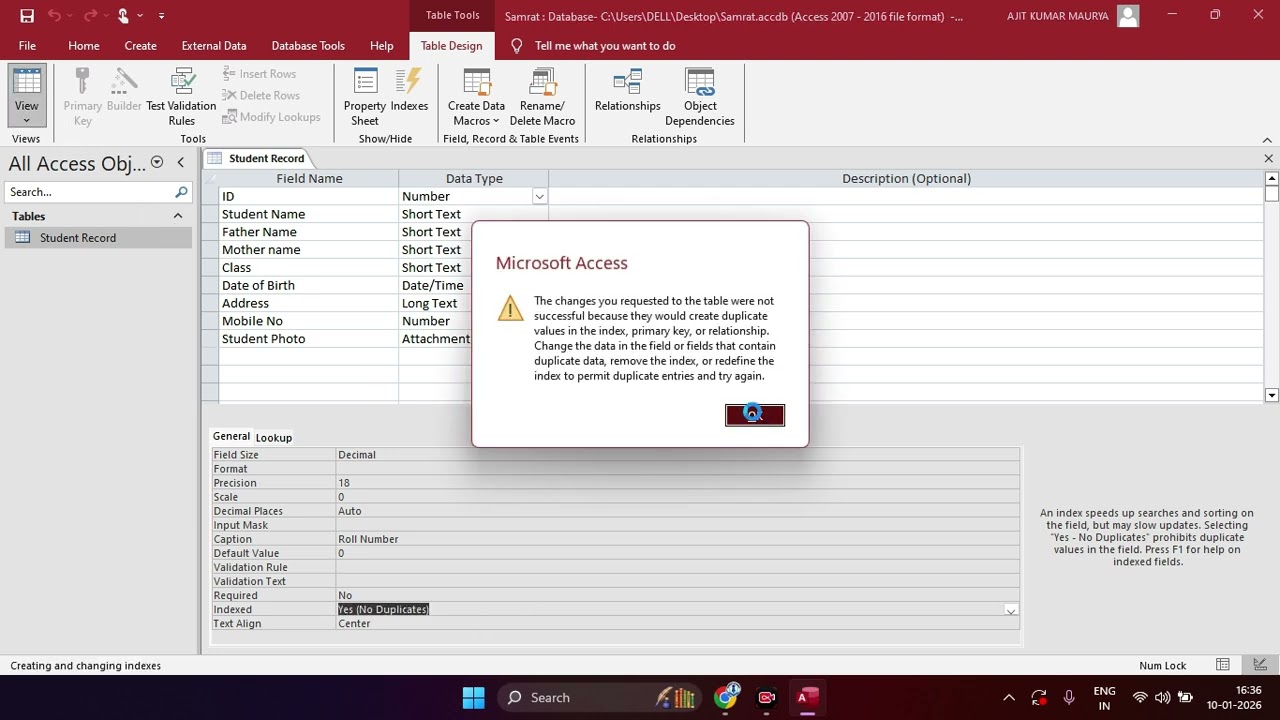Open the Database Tools tab
The height and width of the screenshot is (720, 1280).
pyautogui.click(x=308, y=45)
